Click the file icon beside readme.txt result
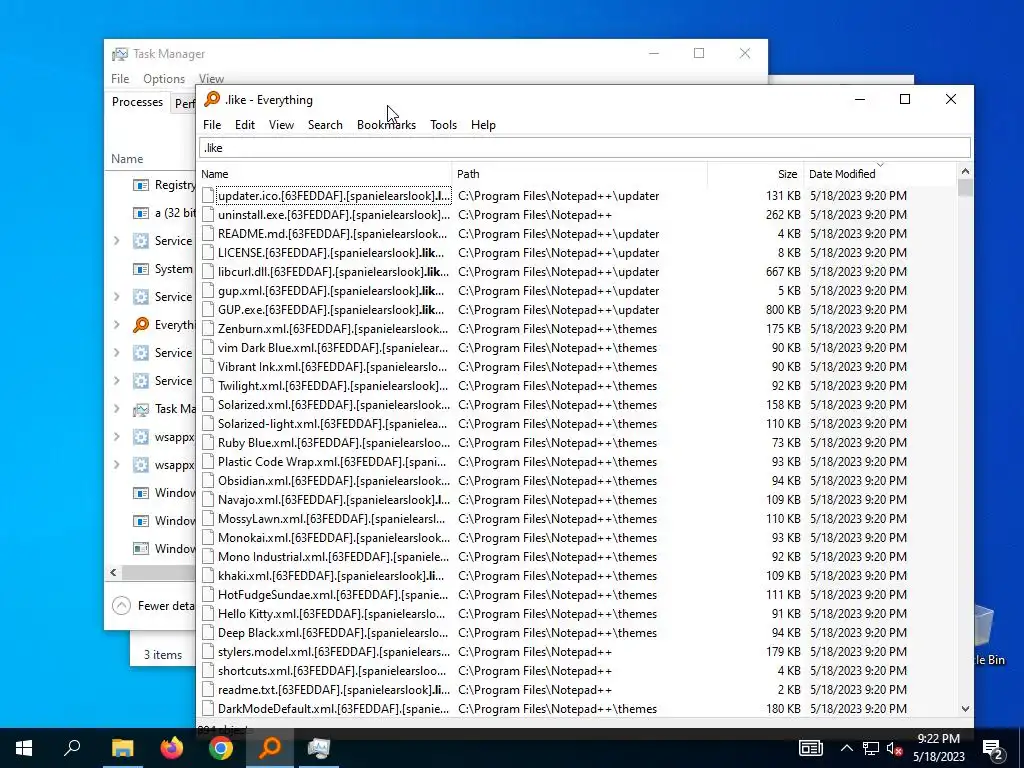This screenshot has height=768, width=1024. pyautogui.click(x=208, y=689)
